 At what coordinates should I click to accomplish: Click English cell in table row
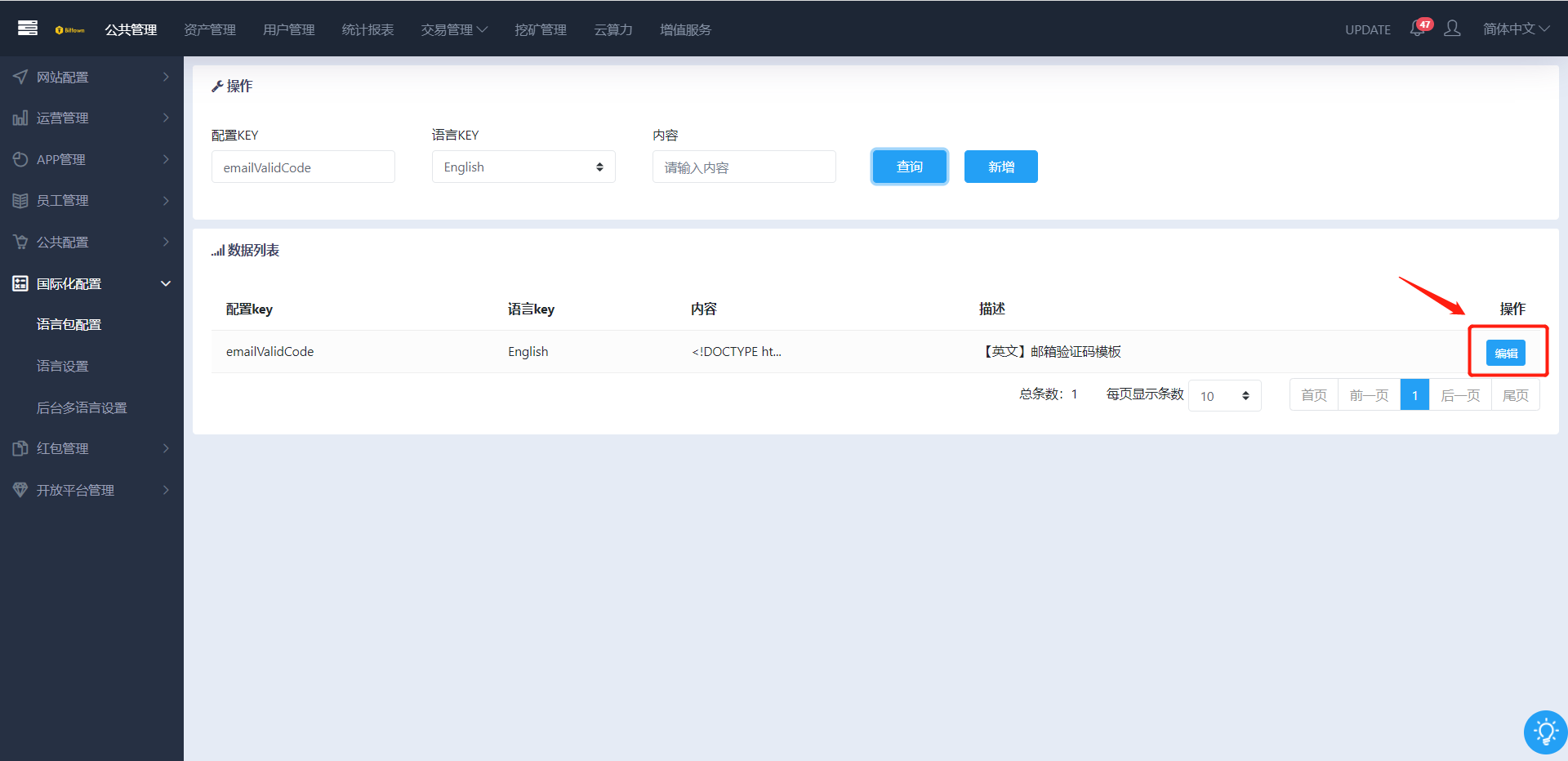coord(528,351)
